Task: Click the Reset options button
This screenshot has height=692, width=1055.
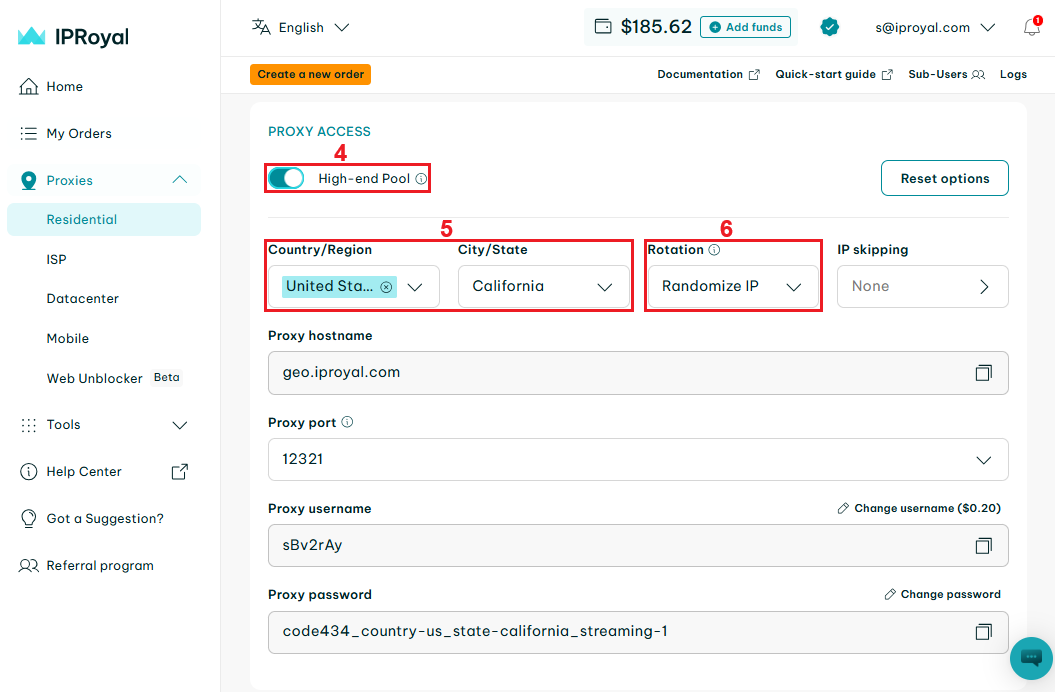Action: [x=944, y=178]
